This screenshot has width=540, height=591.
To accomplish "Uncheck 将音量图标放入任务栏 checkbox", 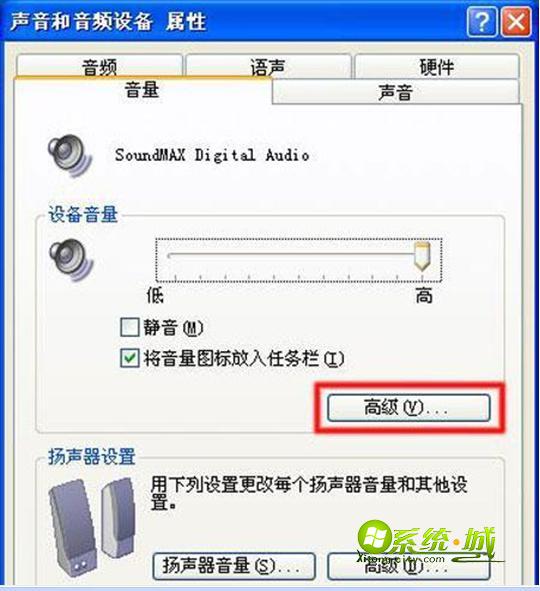I will coord(129,358).
